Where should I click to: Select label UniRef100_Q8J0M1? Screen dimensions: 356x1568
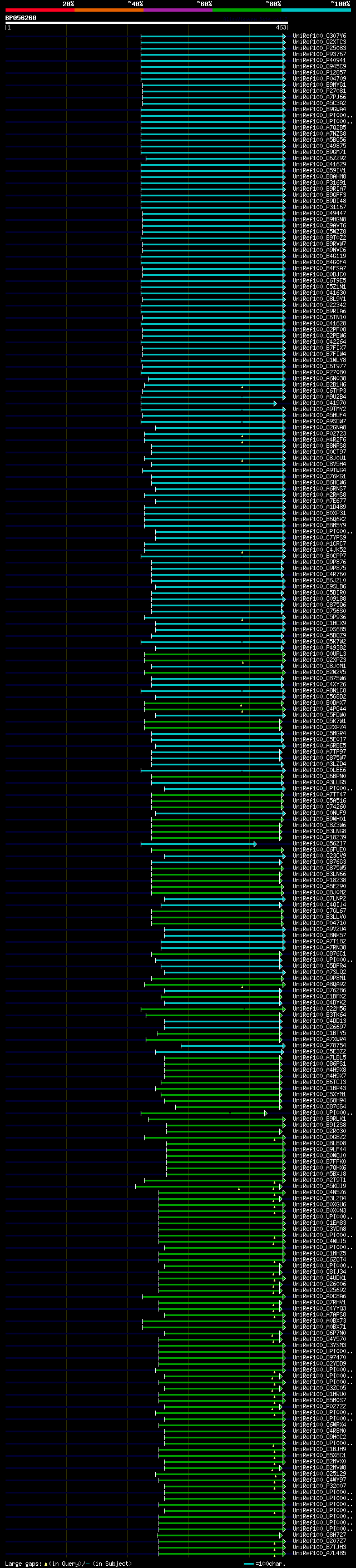point(319,666)
